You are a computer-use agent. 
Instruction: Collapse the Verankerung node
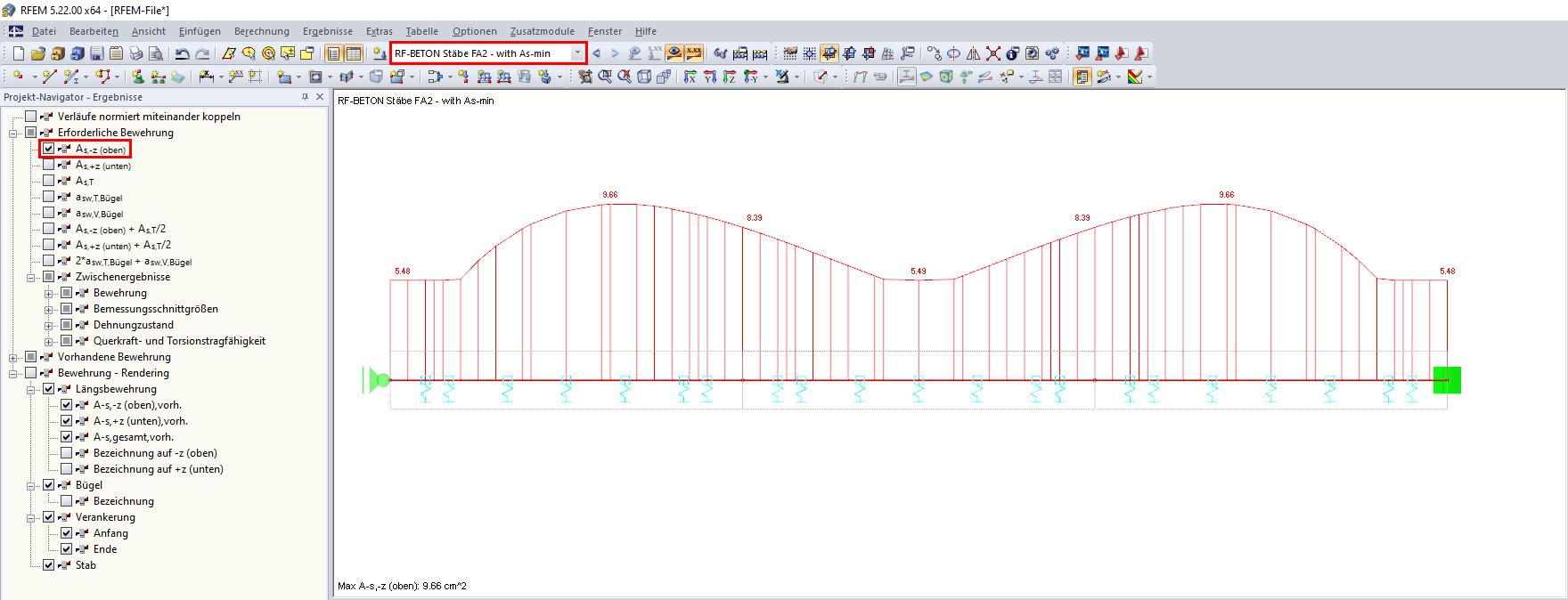click(x=31, y=518)
